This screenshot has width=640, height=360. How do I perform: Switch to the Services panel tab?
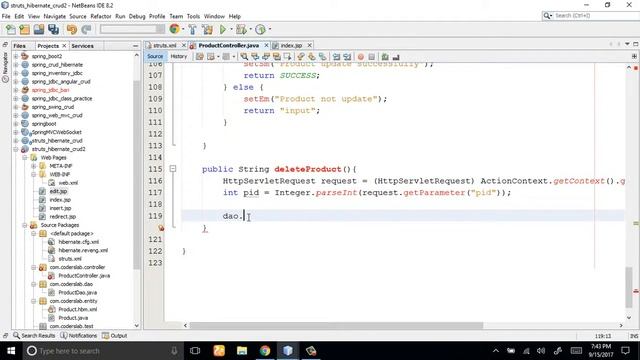[82, 46]
